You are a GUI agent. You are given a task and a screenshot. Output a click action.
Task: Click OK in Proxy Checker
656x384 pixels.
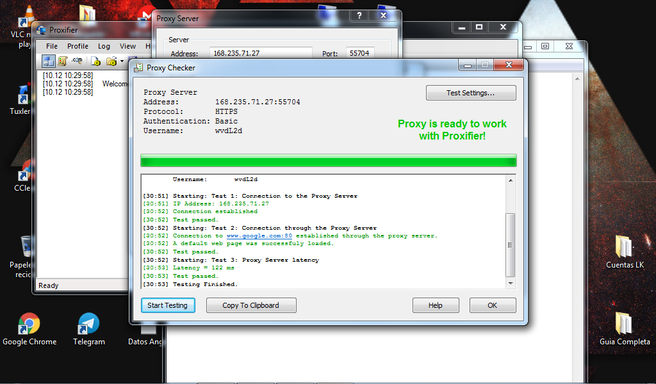pos(492,305)
